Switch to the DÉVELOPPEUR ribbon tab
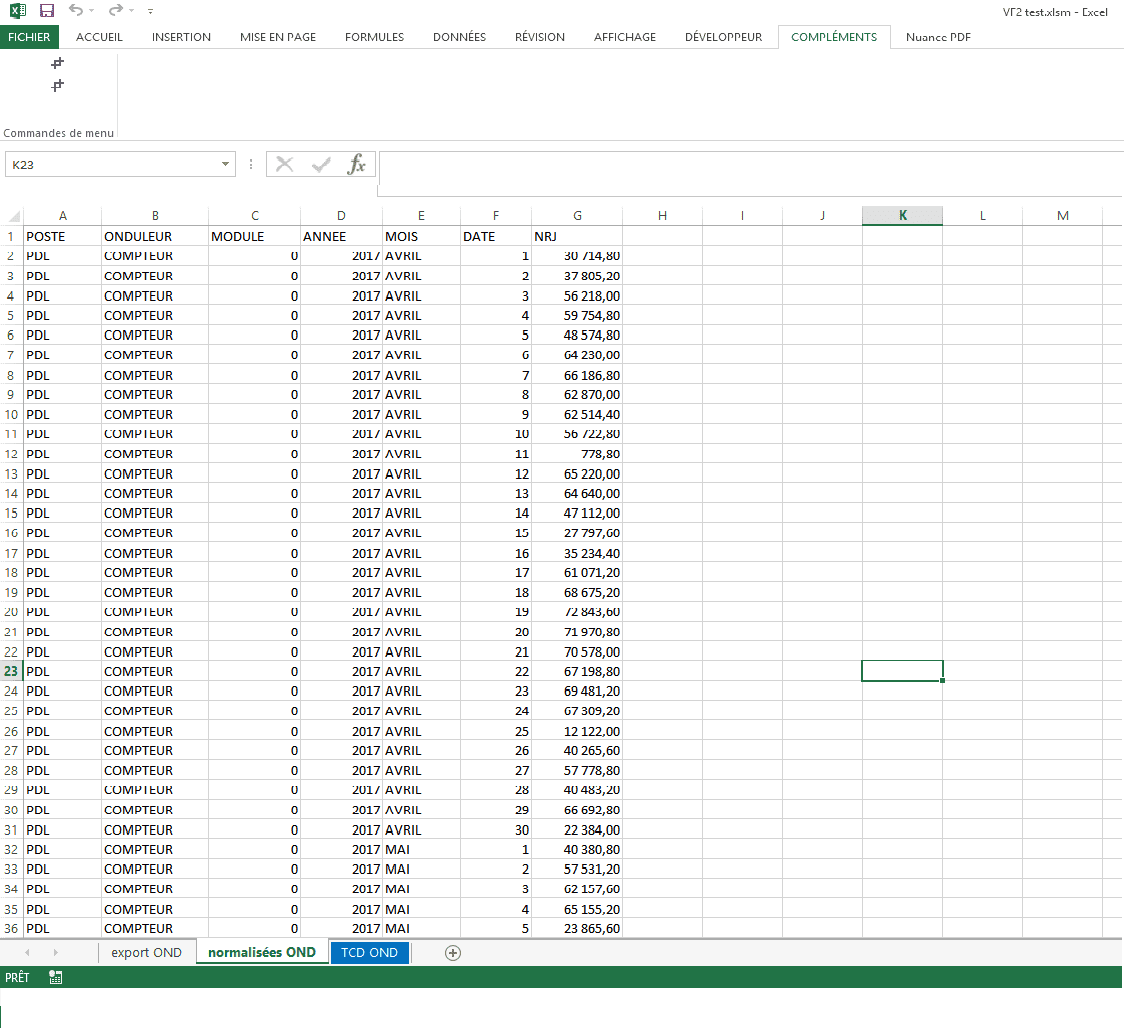Viewport: 1124px width, 1028px height. 723,37
